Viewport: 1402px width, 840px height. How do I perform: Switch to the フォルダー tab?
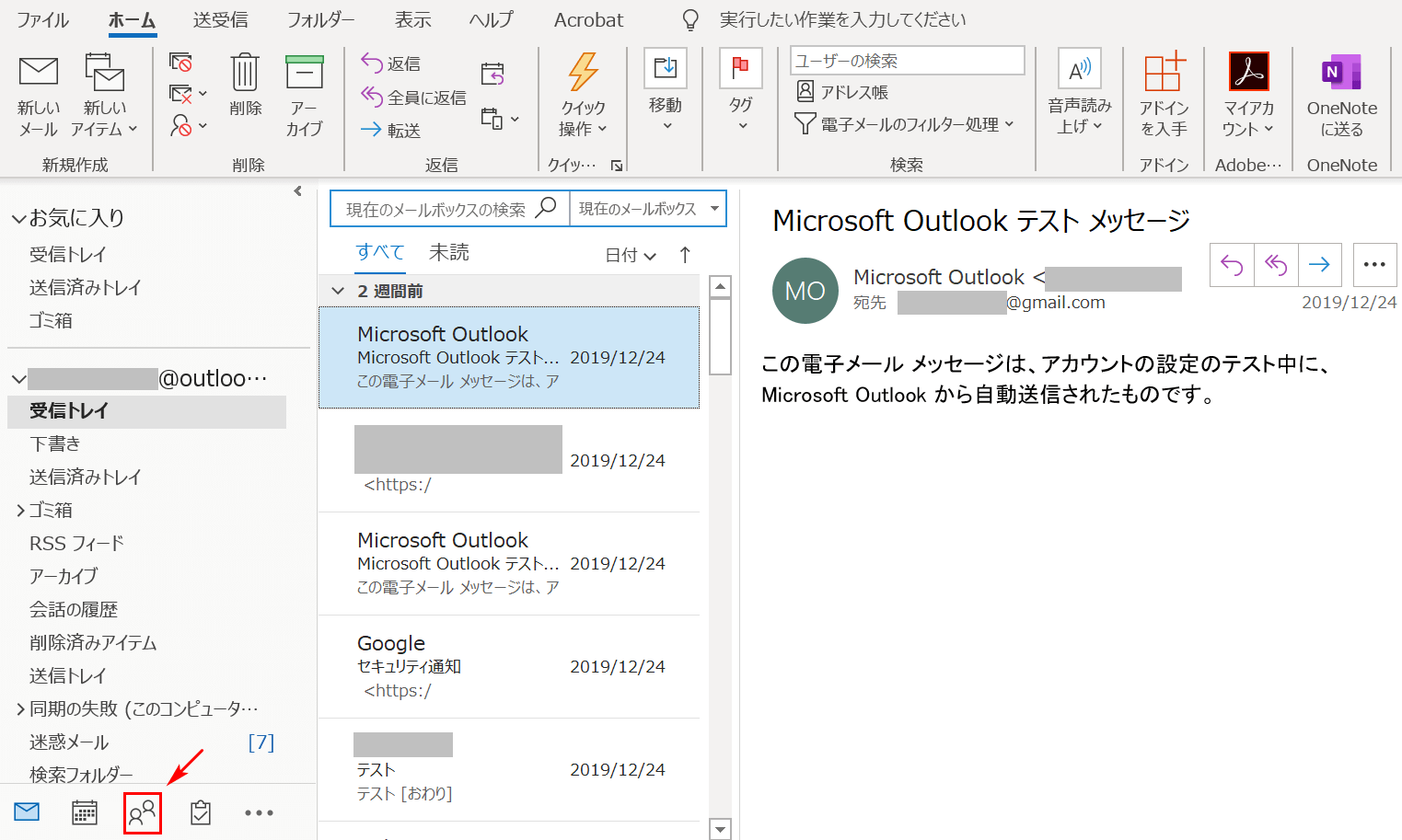click(320, 19)
